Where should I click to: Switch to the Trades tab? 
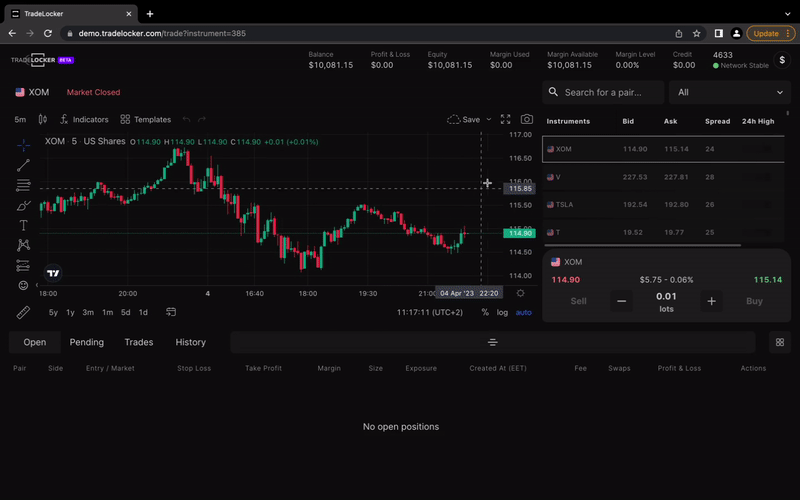pos(139,342)
